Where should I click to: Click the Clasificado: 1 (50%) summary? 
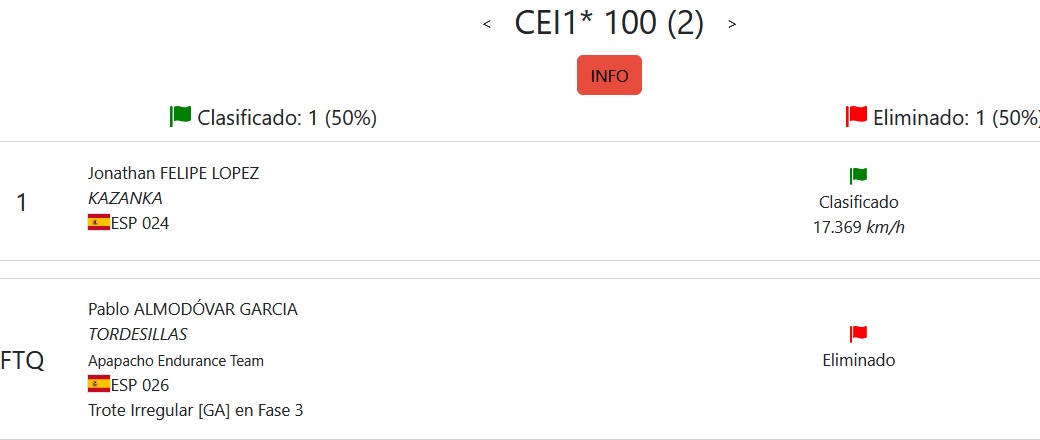[x=287, y=117]
